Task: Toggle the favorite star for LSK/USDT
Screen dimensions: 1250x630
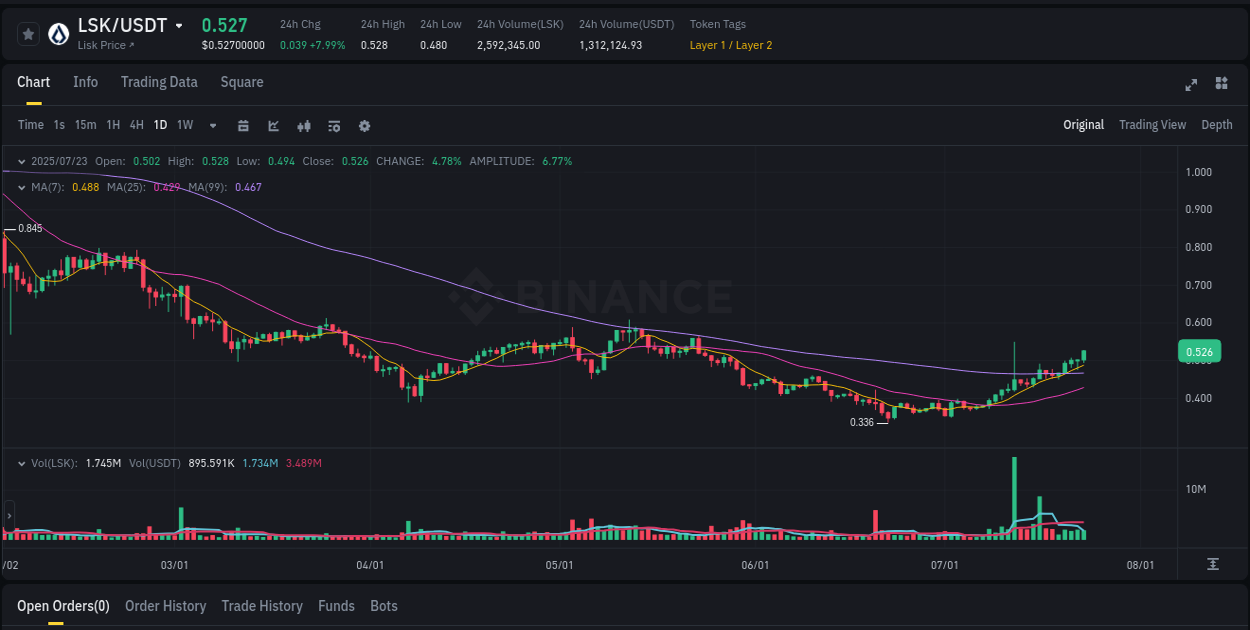Action: 27,33
